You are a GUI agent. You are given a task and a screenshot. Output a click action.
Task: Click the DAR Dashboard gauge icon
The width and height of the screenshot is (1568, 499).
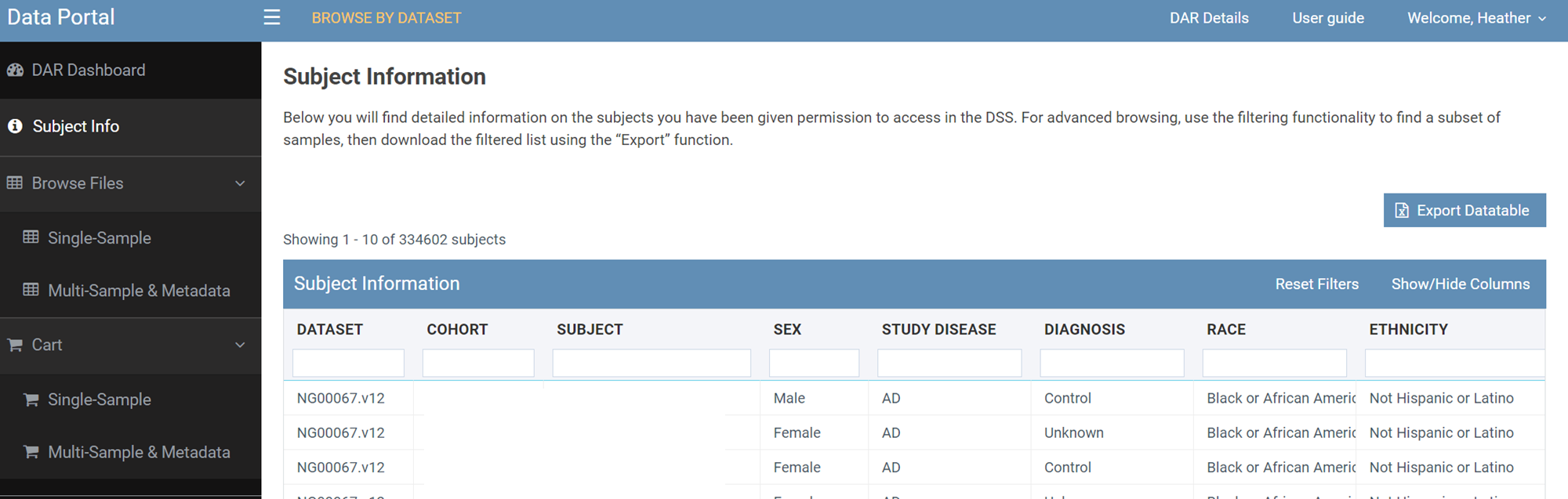(x=15, y=70)
